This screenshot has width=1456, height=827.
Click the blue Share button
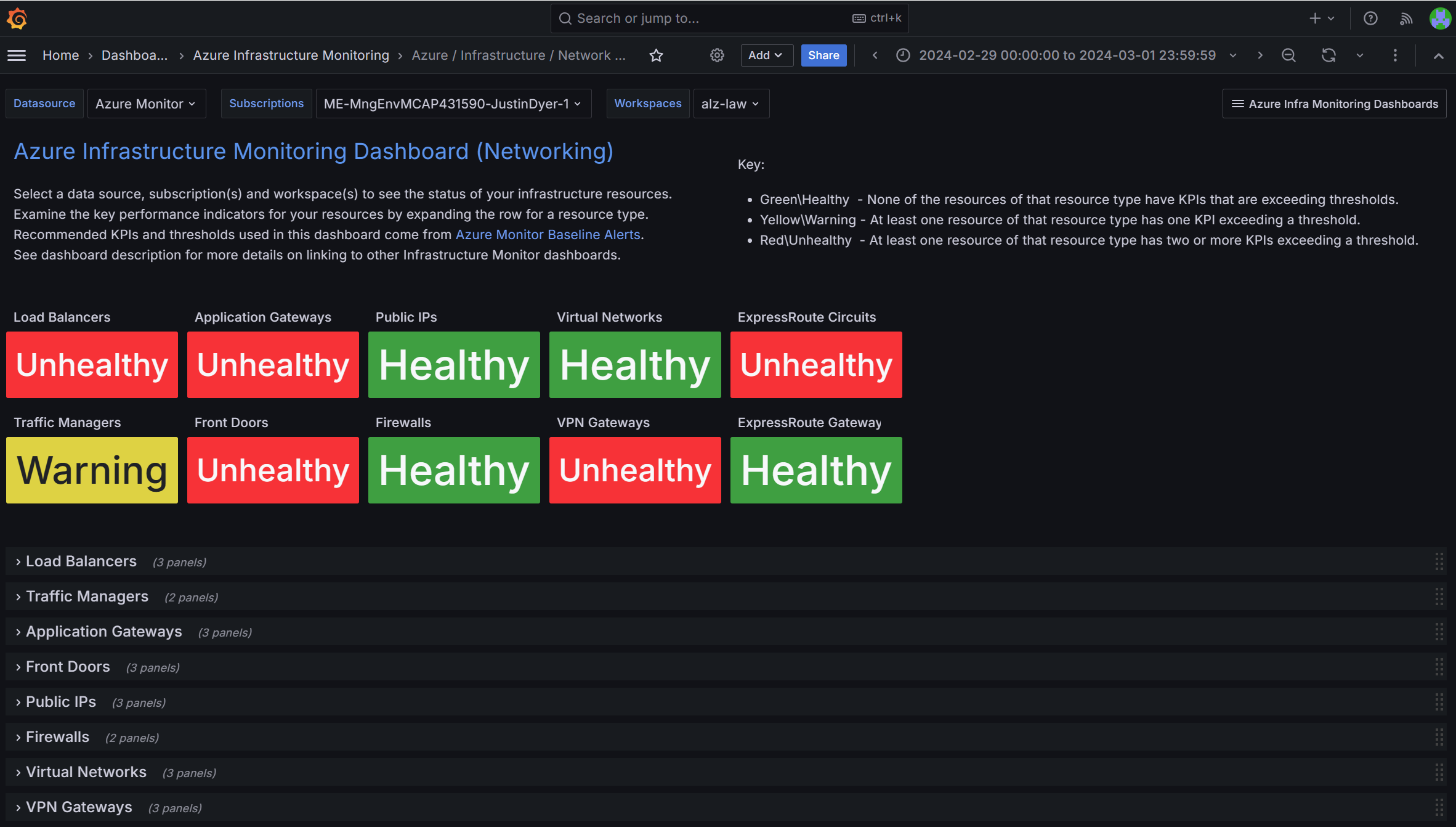pyautogui.click(x=823, y=55)
